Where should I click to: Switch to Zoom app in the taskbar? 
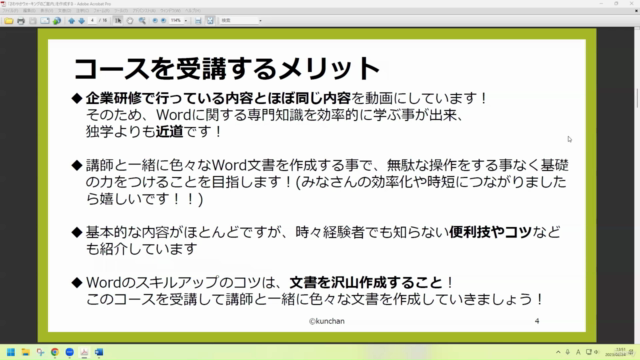[x=69, y=352]
